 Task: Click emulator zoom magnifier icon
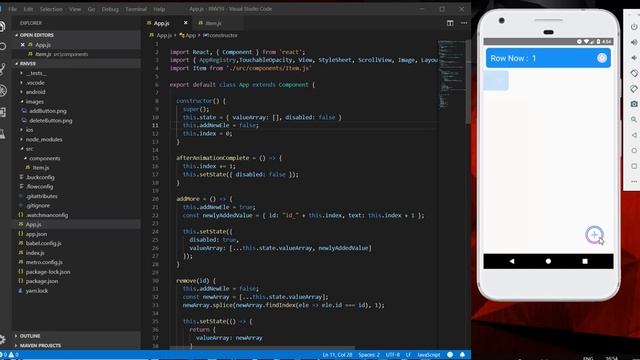[x=634, y=120]
